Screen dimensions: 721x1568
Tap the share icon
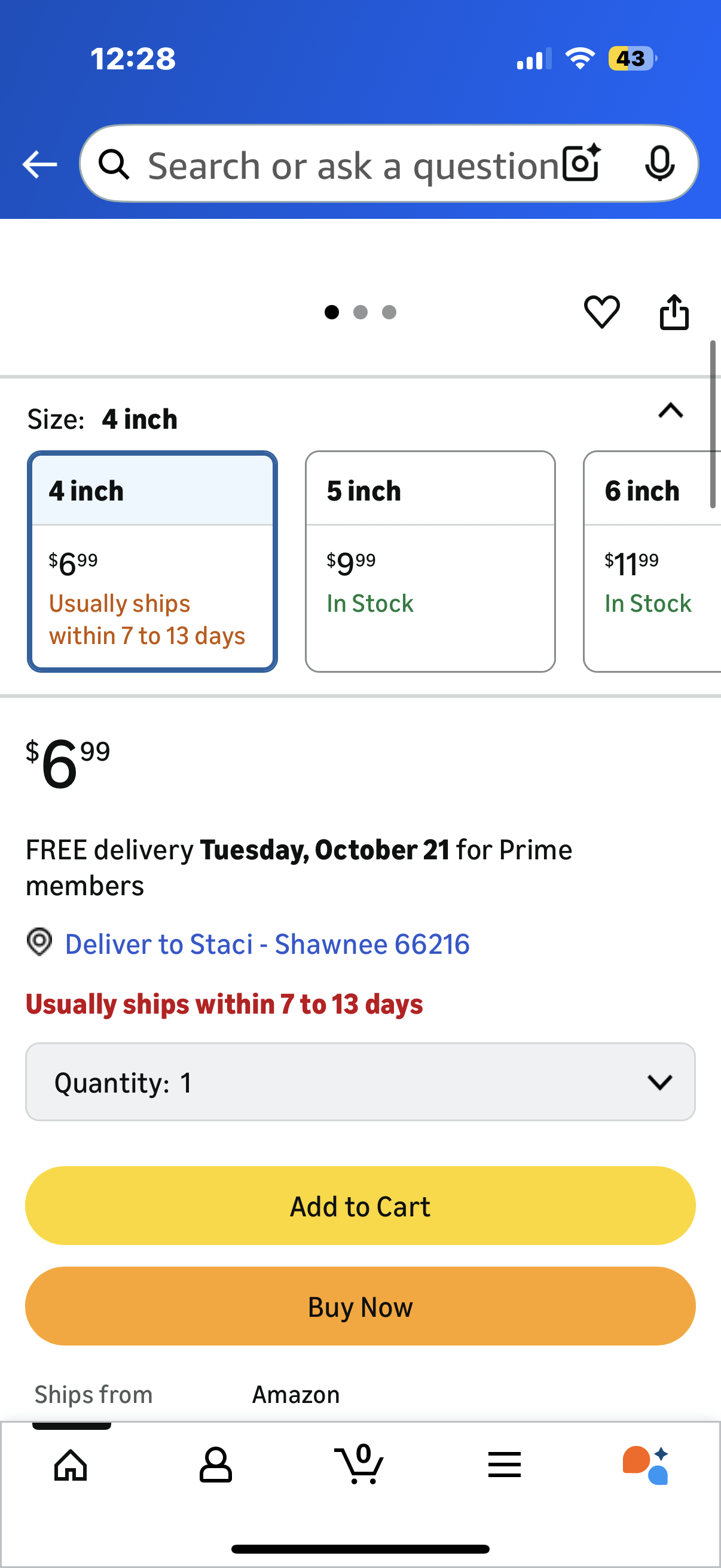coord(674,312)
